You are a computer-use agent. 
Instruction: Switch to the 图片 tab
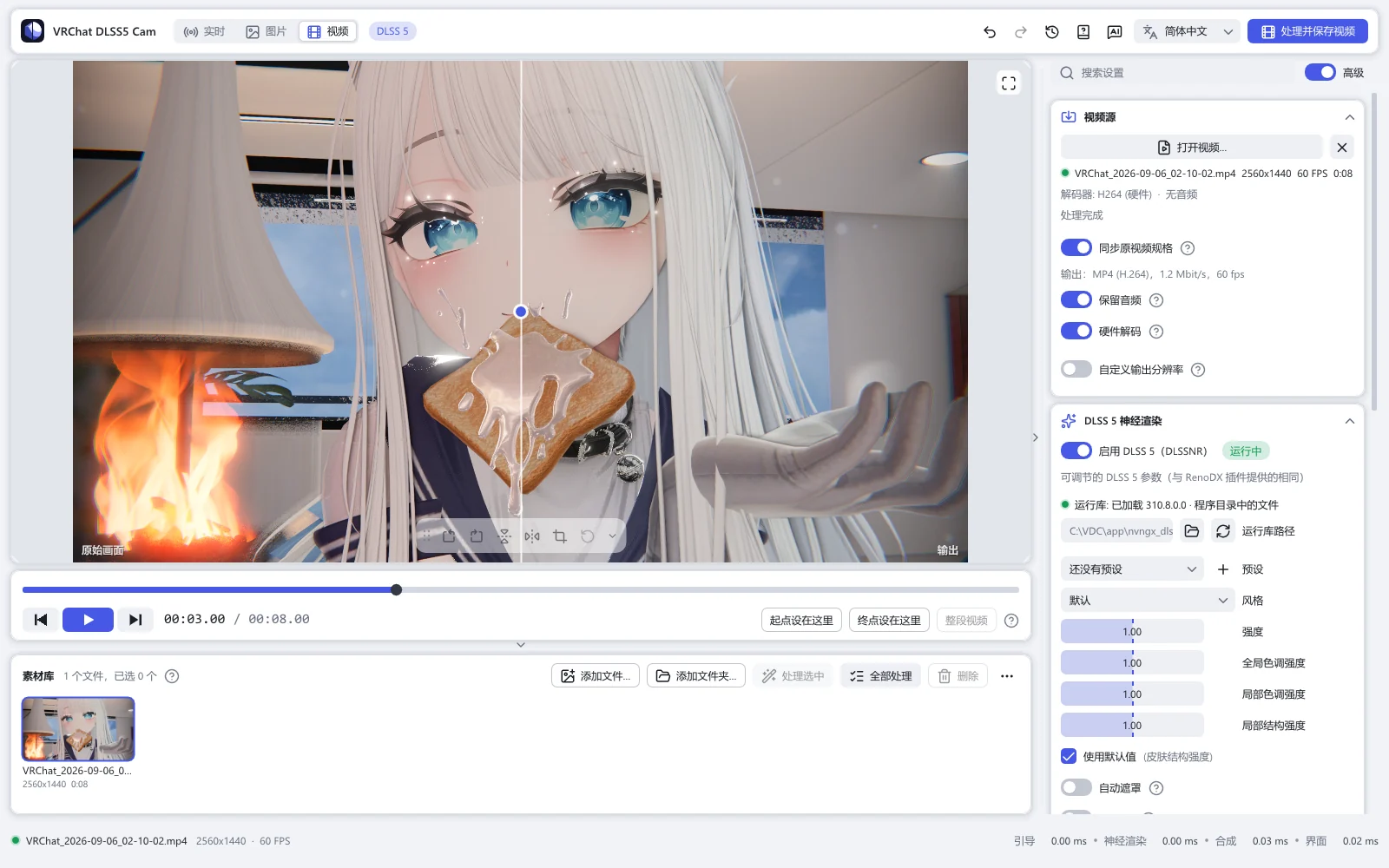click(266, 31)
